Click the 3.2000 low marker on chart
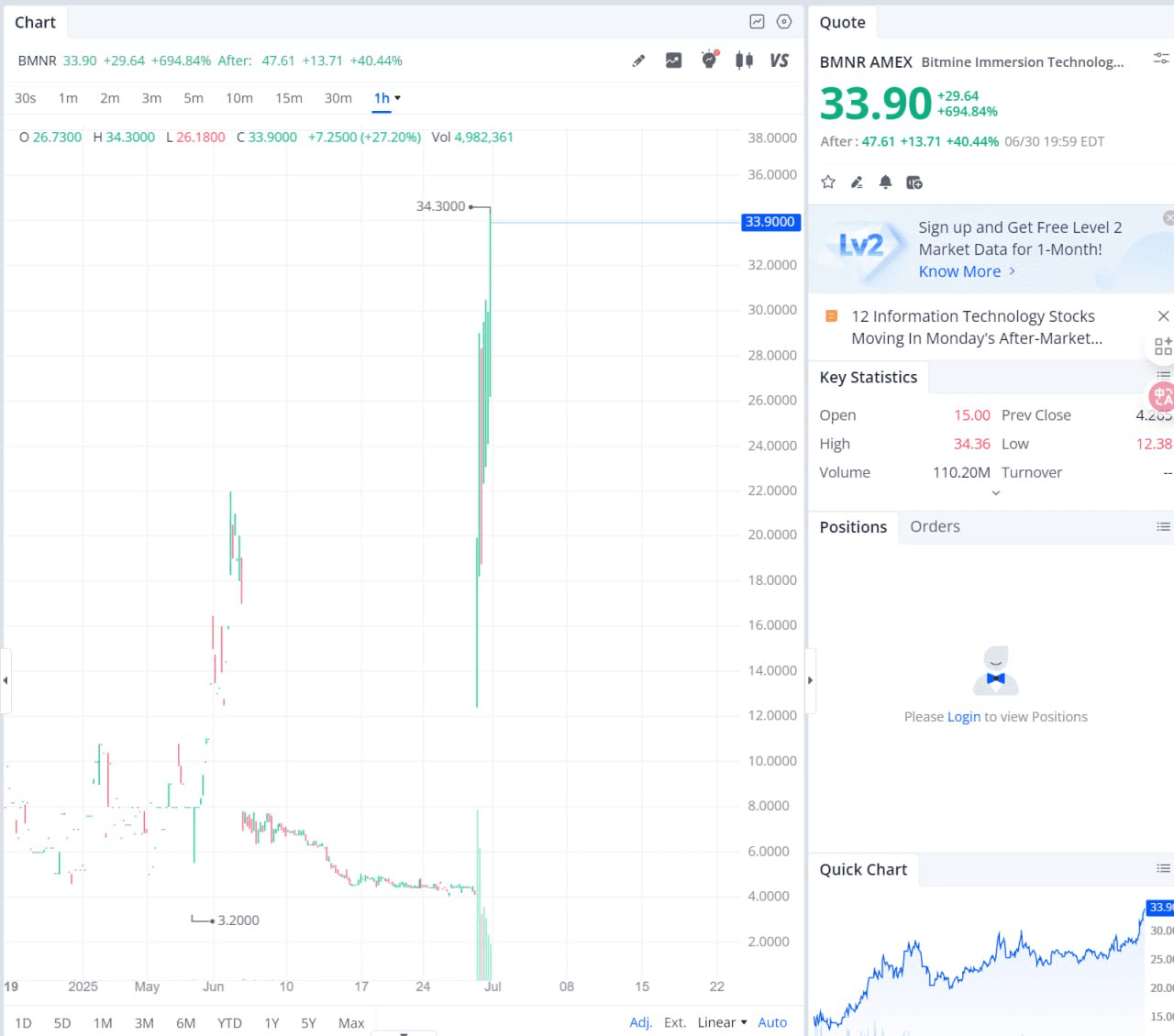 238,920
